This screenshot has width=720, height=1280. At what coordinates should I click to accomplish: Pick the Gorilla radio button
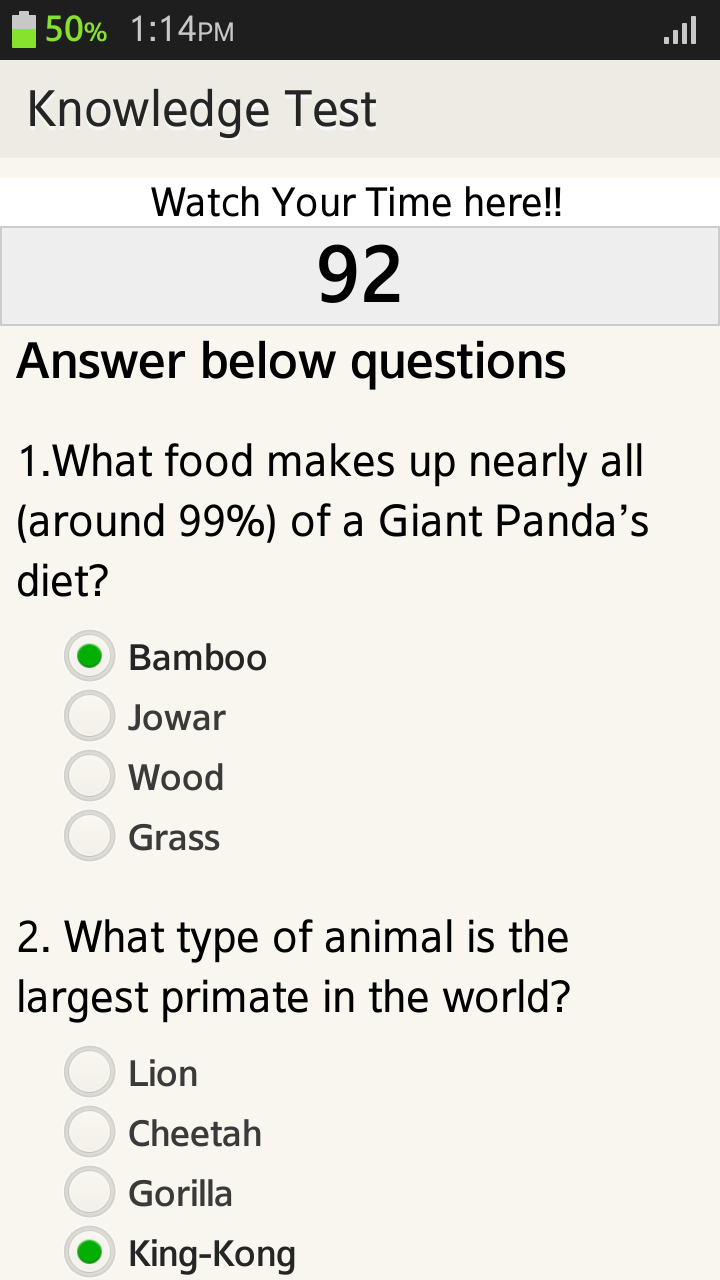(x=90, y=1193)
